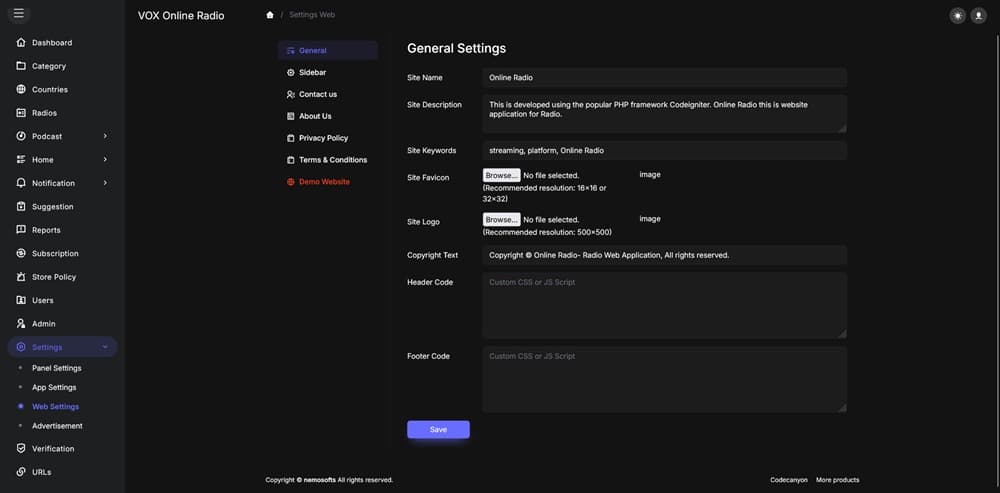
Task: Open the Radios sidebar item
Action: (44, 113)
